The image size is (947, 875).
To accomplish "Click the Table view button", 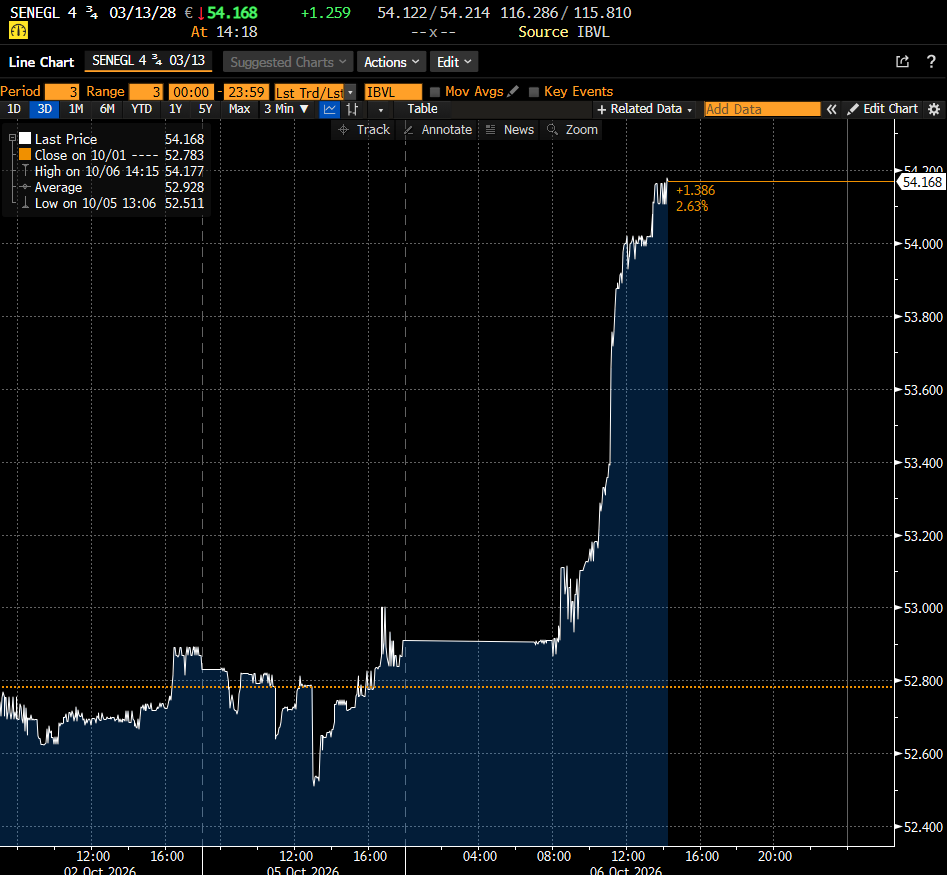I will point(422,109).
